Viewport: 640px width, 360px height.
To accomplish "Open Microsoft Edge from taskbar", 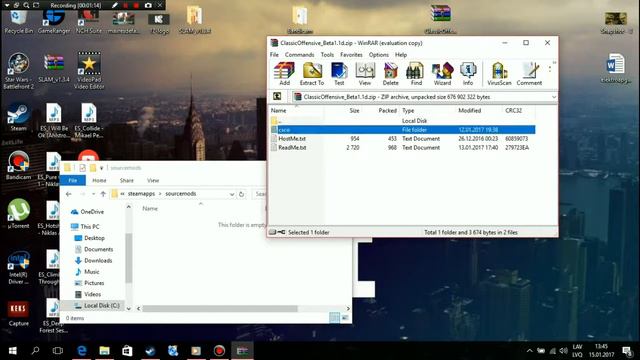I will click(82, 351).
